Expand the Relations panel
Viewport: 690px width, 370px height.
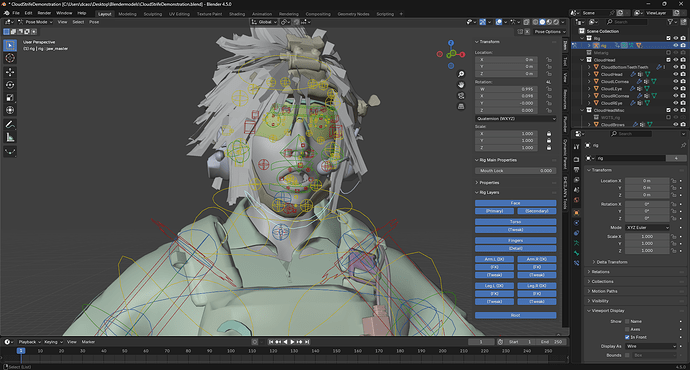click(600, 272)
